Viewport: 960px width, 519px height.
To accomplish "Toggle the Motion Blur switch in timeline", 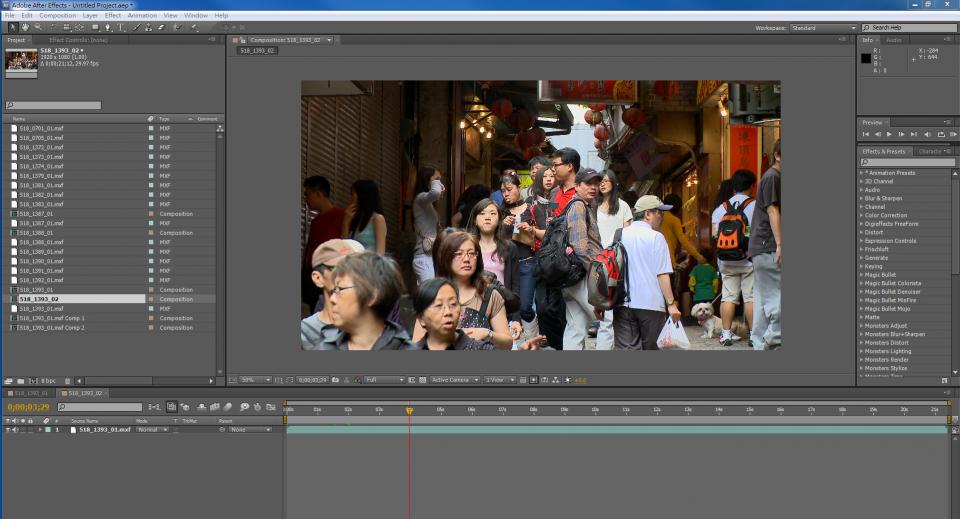I will click(x=229, y=407).
